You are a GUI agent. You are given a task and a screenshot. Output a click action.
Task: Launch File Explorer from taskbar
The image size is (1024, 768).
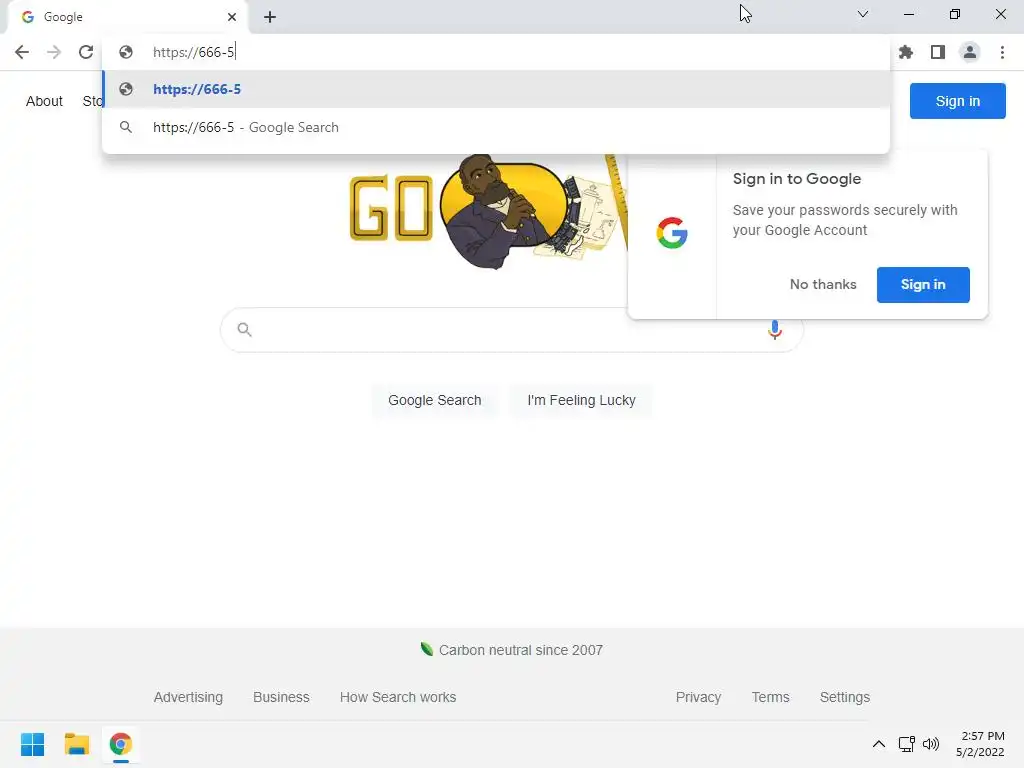[76, 744]
